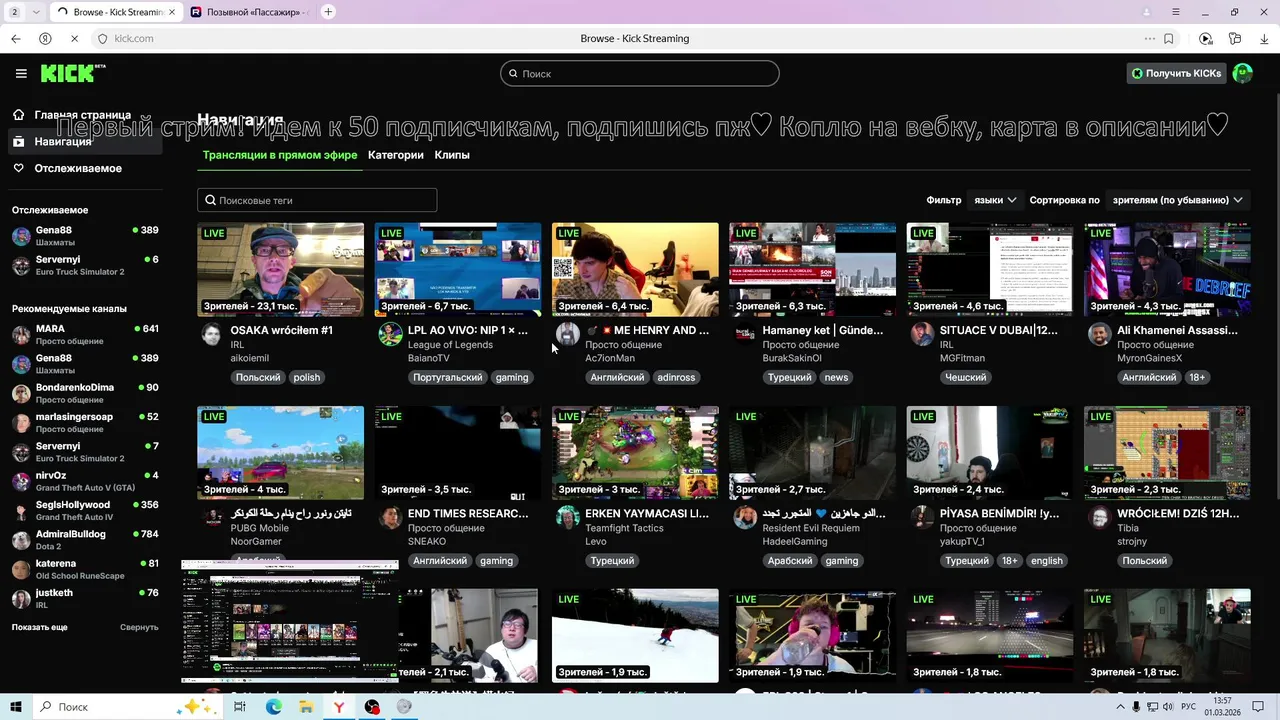The width and height of the screenshot is (1280, 720).
Task: Open strojny Tibia stream thumbnail
Action: [x=1167, y=452]
